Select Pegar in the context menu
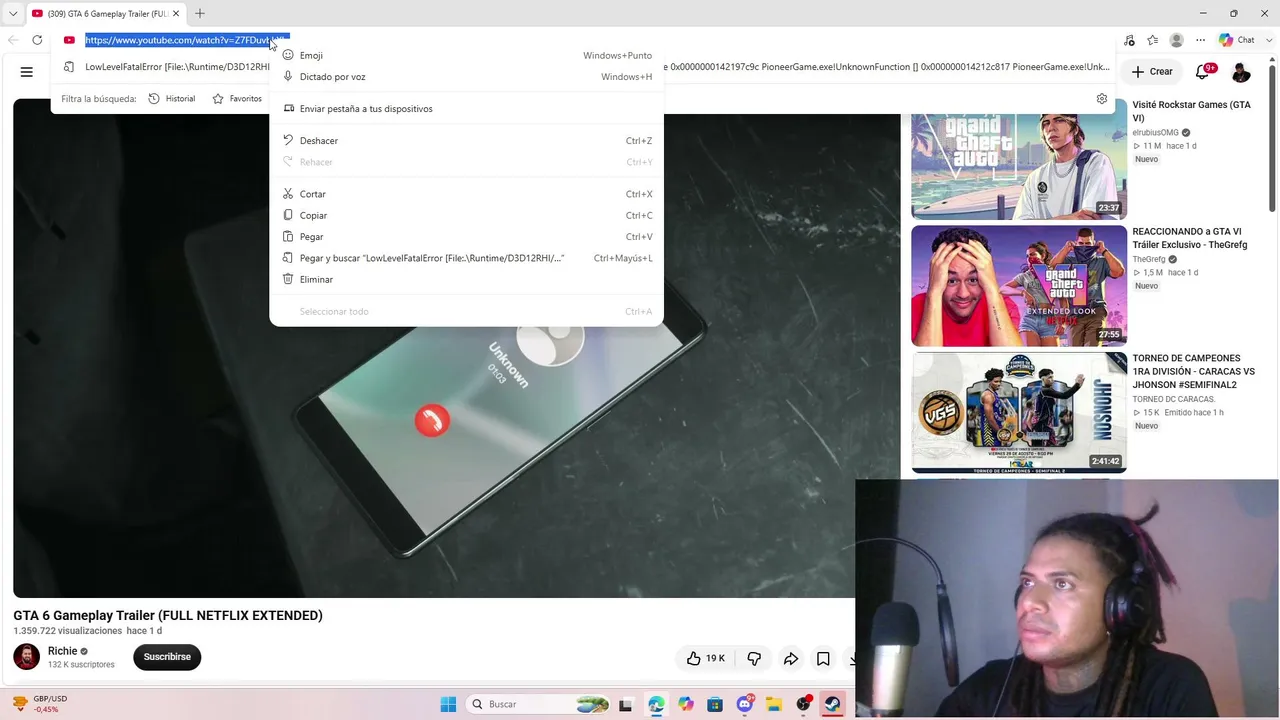This screenshot has height=720, width=1280. (466, 237)
